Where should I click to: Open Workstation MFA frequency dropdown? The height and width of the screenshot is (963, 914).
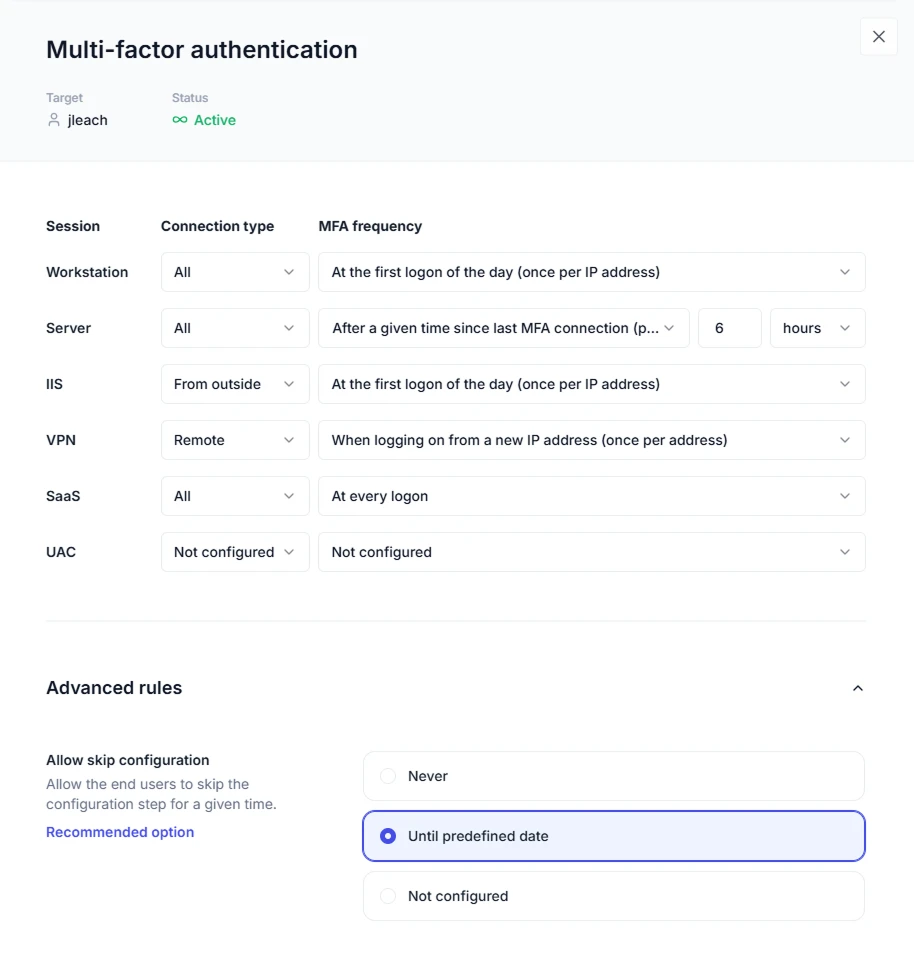[591, 272]
